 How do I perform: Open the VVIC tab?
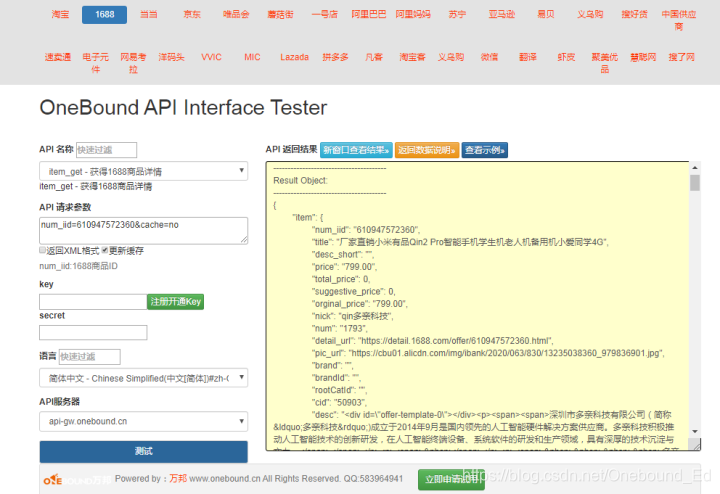pyautogui.click(x=211, y=57)
